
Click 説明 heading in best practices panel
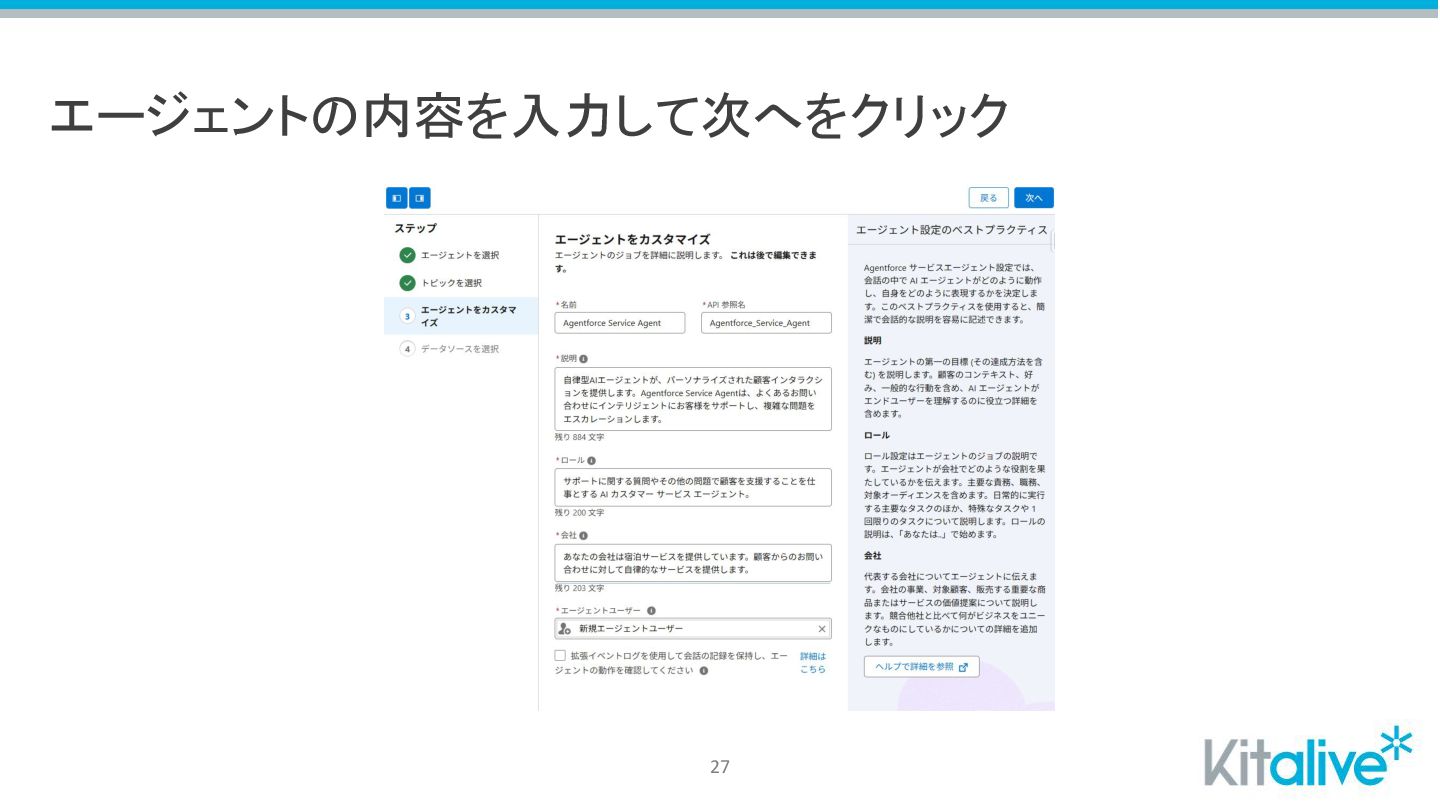point(873,340)
